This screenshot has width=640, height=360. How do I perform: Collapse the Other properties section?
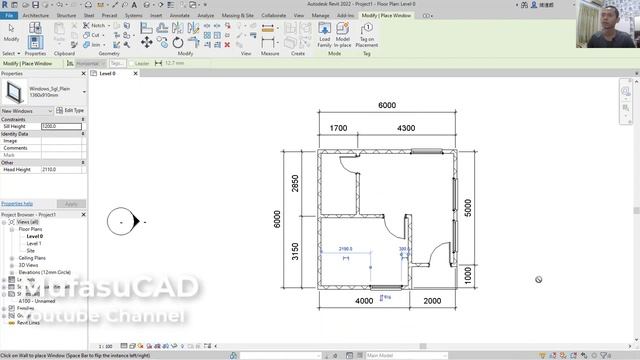(83, 162)
